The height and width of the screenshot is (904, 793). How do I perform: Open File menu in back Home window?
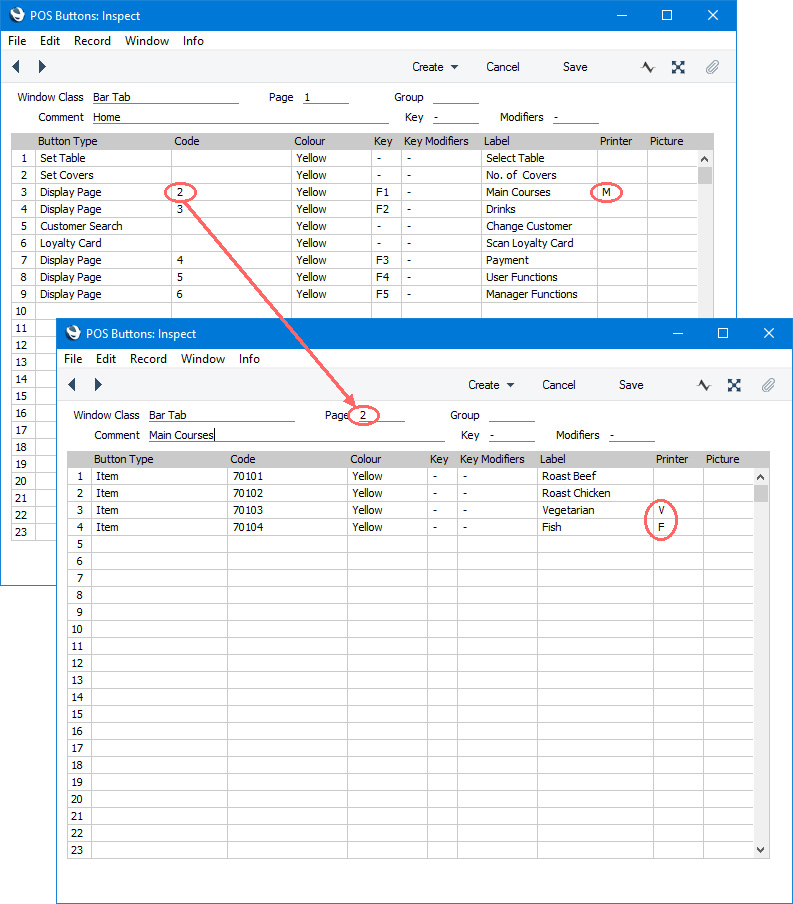[x=17, y=41]
